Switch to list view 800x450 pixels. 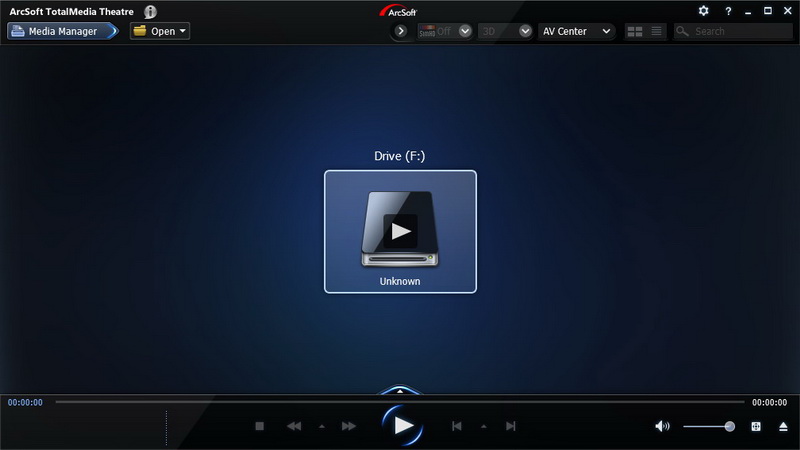[x=656, y=32]
